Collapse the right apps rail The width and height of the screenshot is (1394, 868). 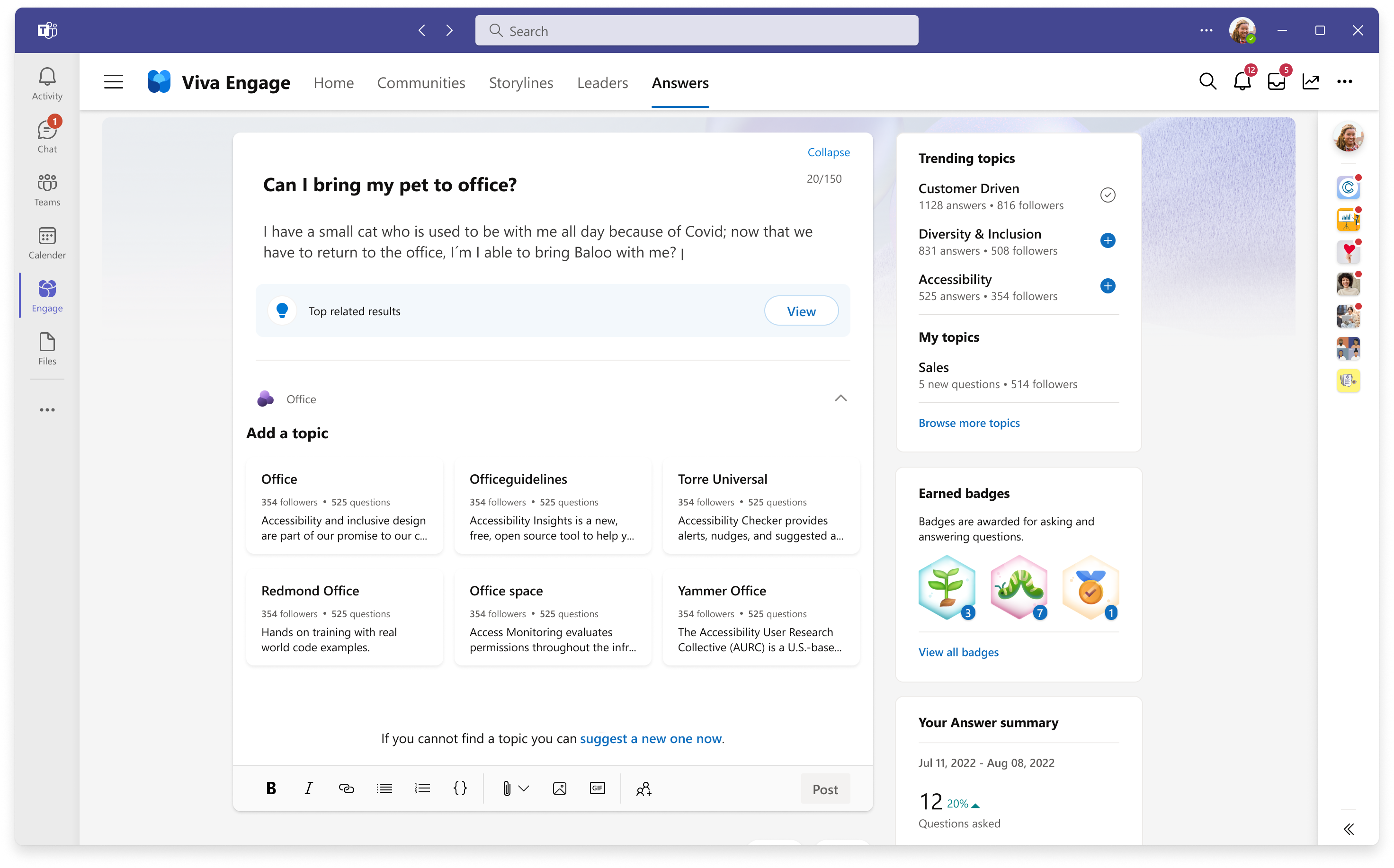(1348, 828)
